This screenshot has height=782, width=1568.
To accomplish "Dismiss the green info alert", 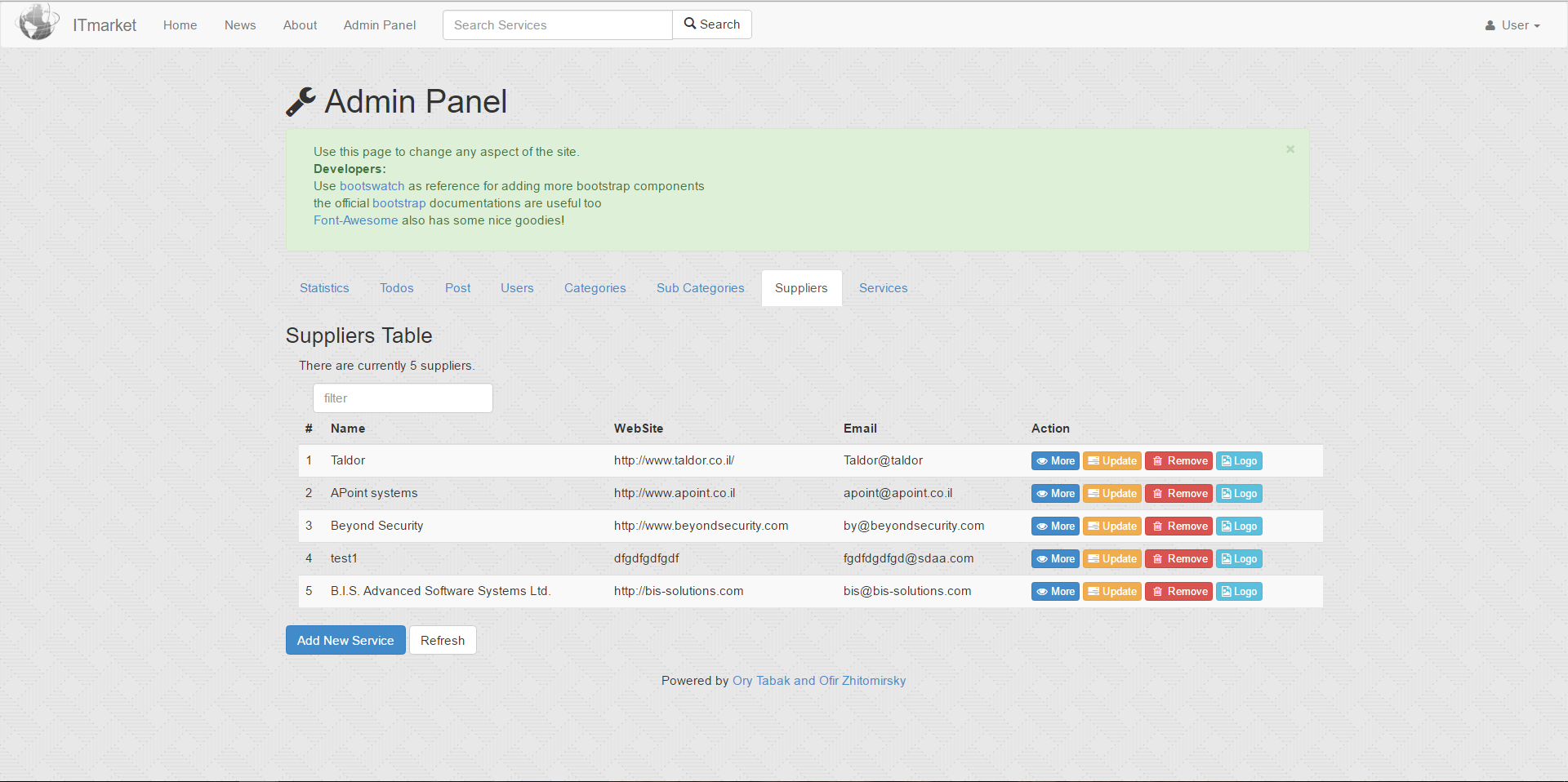I will pyautogui.click(x=1290, y=149).
